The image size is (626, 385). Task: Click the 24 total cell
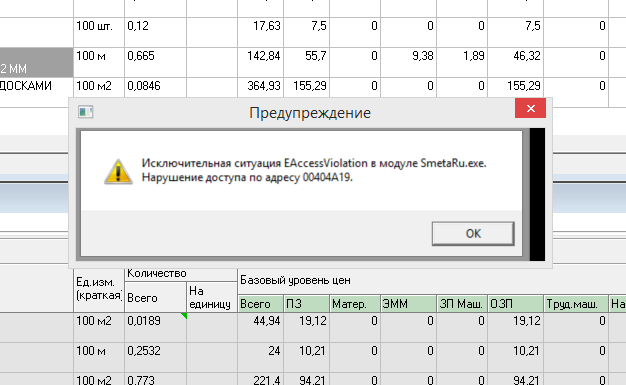pos(260,357)
